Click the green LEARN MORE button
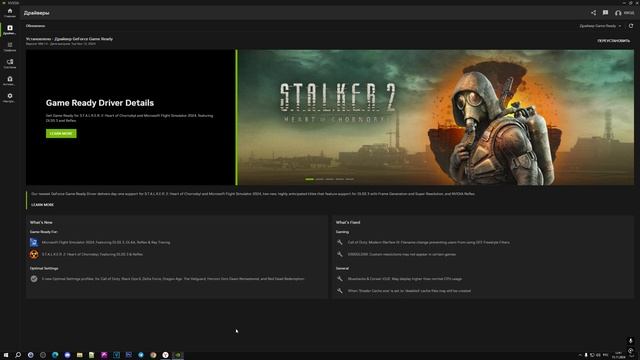The width and height of the screenshot is (640, 360). point(61,133)
